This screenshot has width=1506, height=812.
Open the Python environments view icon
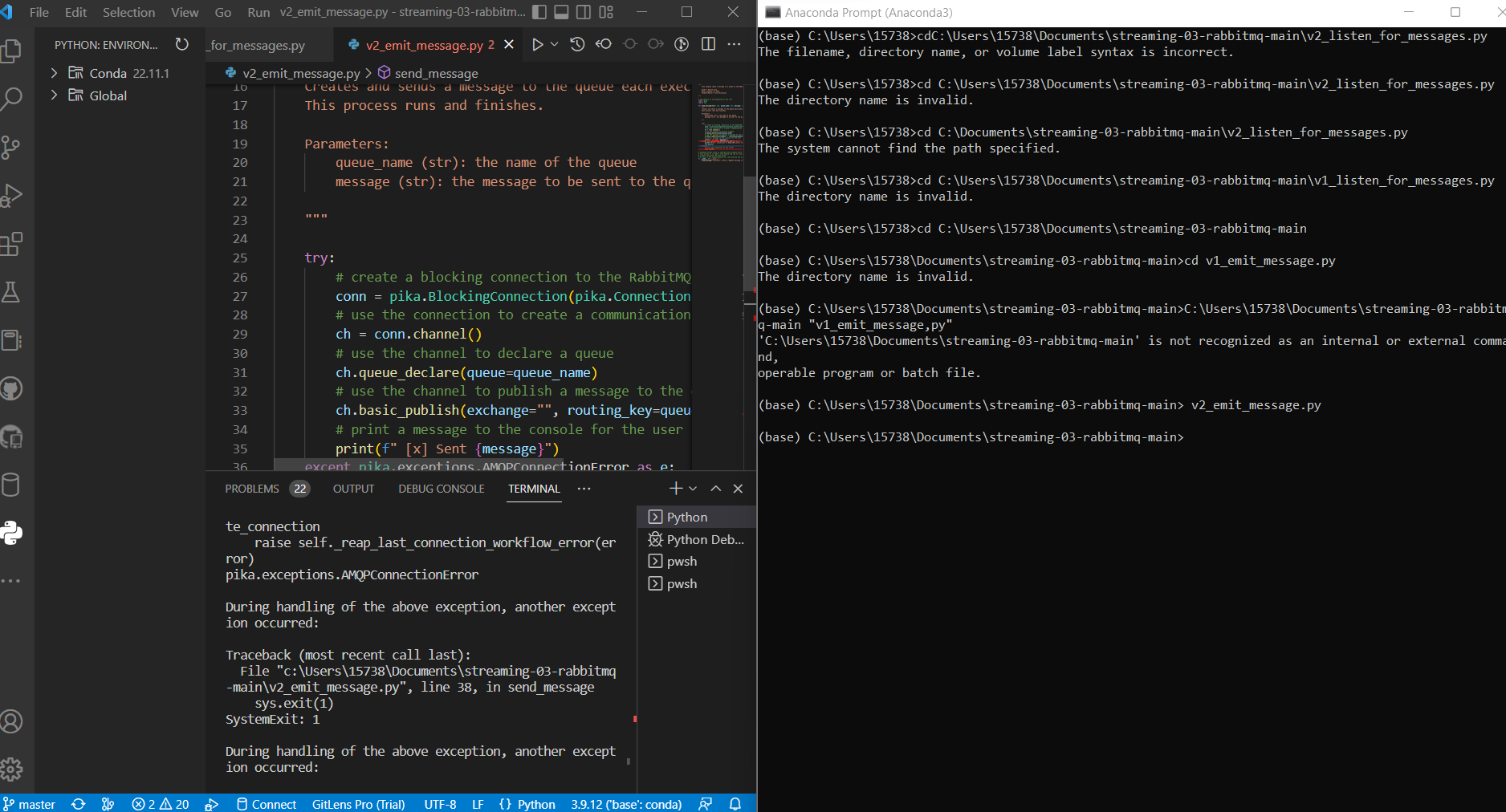[x=11, y=533]
